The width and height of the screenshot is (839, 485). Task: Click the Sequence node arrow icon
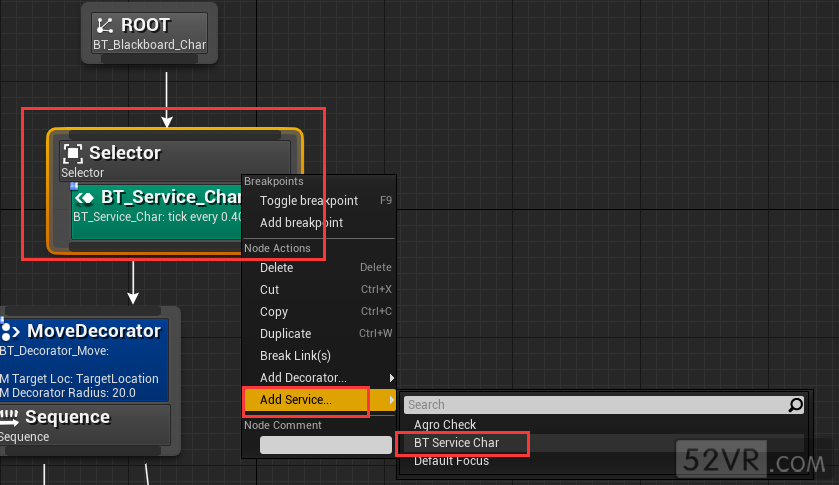point(10,417)
